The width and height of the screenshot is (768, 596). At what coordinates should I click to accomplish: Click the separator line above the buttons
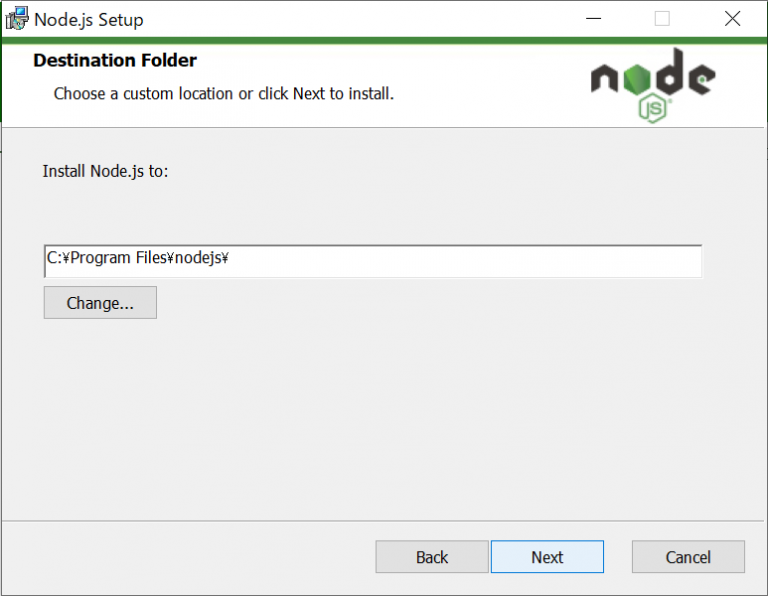point(384,520)
